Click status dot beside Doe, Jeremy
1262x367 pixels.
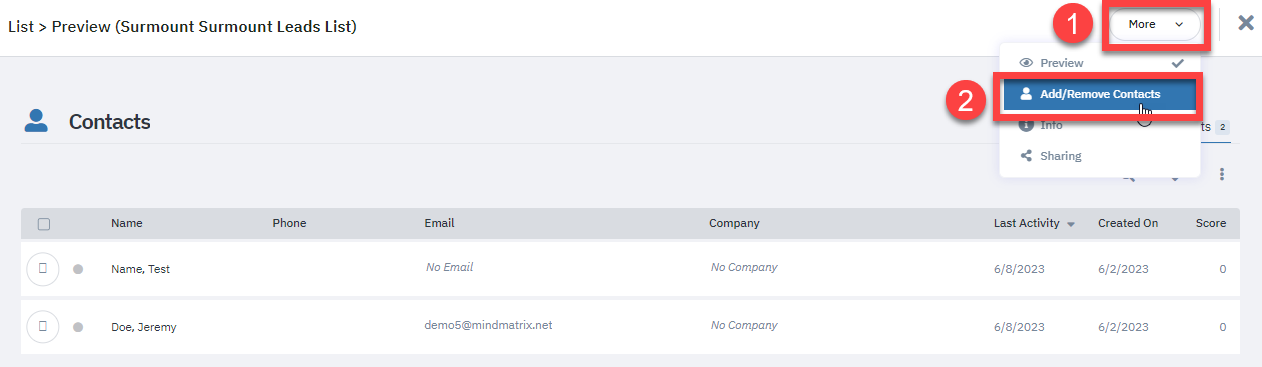tap(78, 327)
